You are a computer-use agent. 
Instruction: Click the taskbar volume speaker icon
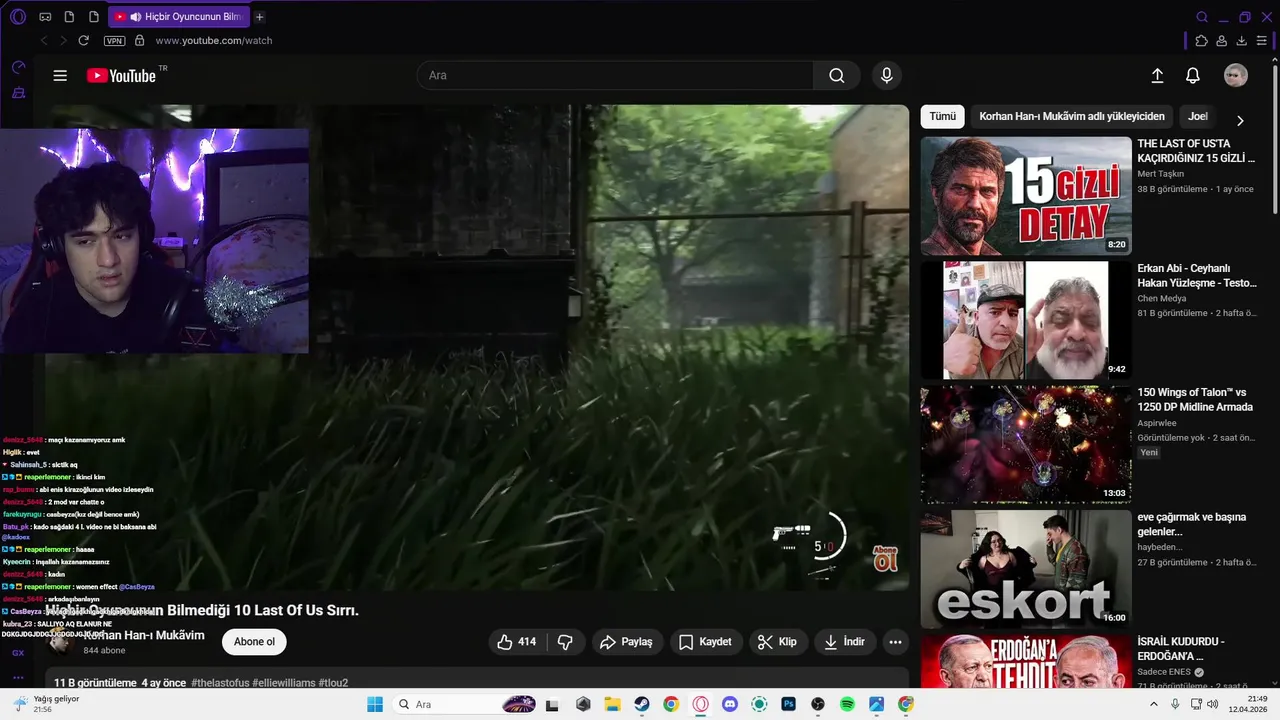point(1212,704)
